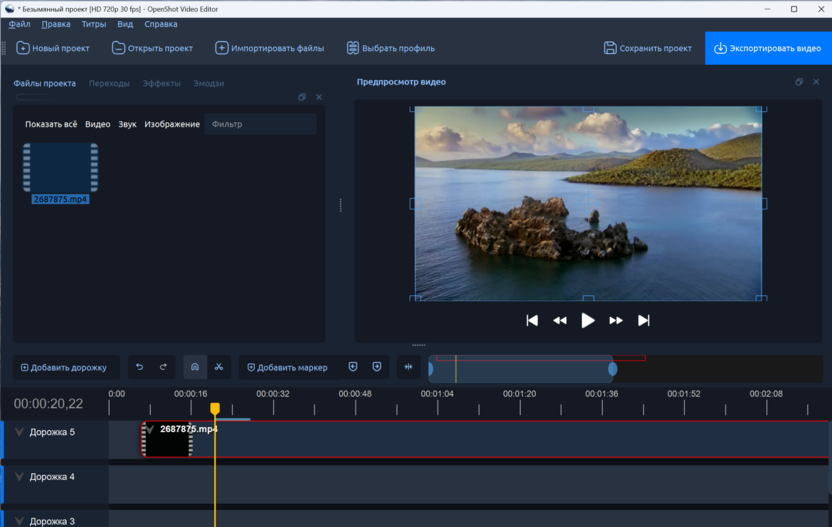Open the Титры menu
This screenshot has width=832, height=527.
point(94,24)
